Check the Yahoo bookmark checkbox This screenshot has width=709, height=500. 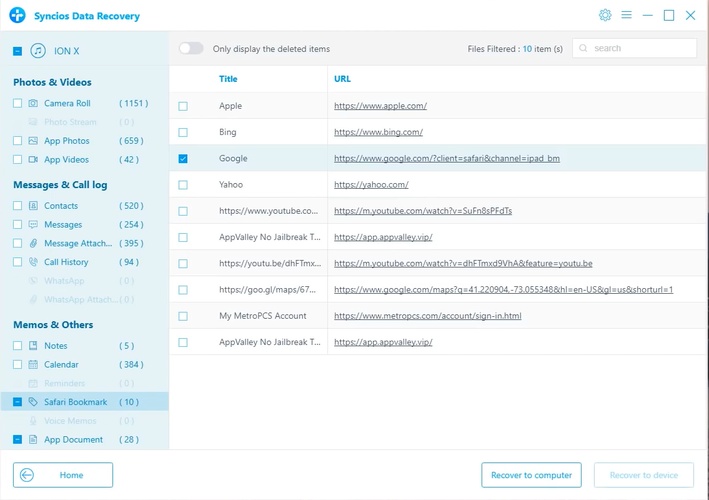point(183,185)
